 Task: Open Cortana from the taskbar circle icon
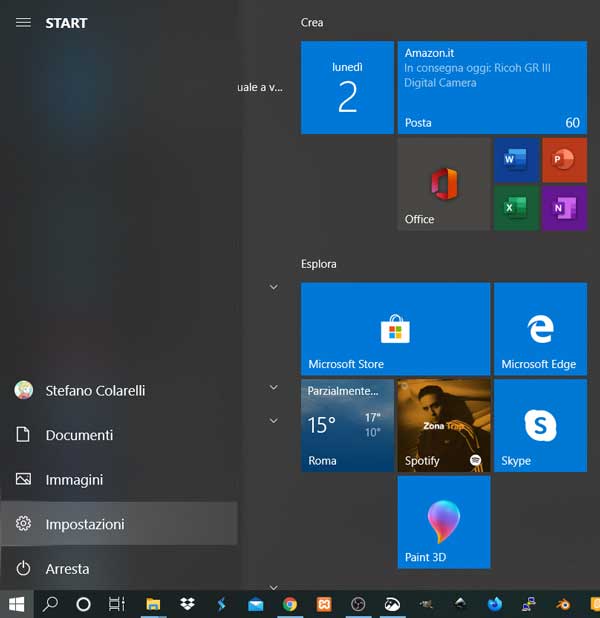(83, 604)
